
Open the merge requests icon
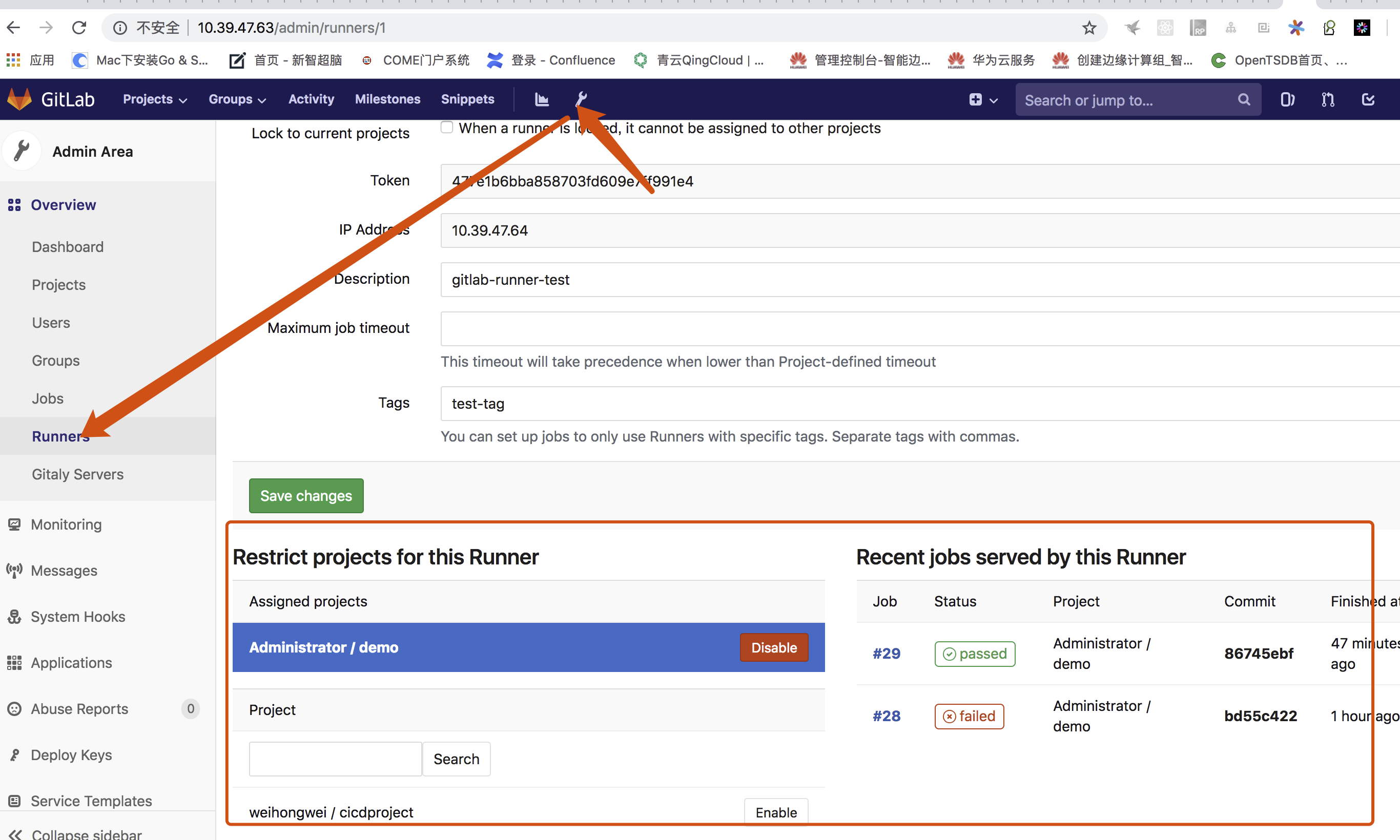[1328, 100]
